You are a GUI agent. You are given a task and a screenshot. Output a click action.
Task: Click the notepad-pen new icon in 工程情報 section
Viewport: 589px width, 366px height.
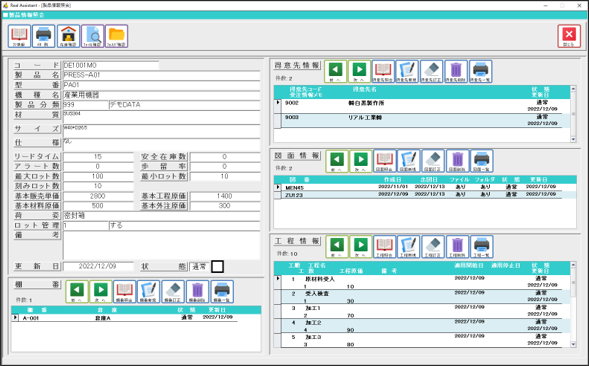click(409, 247)
